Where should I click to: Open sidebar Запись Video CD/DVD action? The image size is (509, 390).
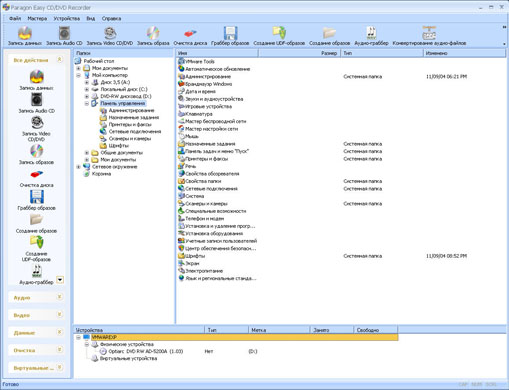coord(36,129)
